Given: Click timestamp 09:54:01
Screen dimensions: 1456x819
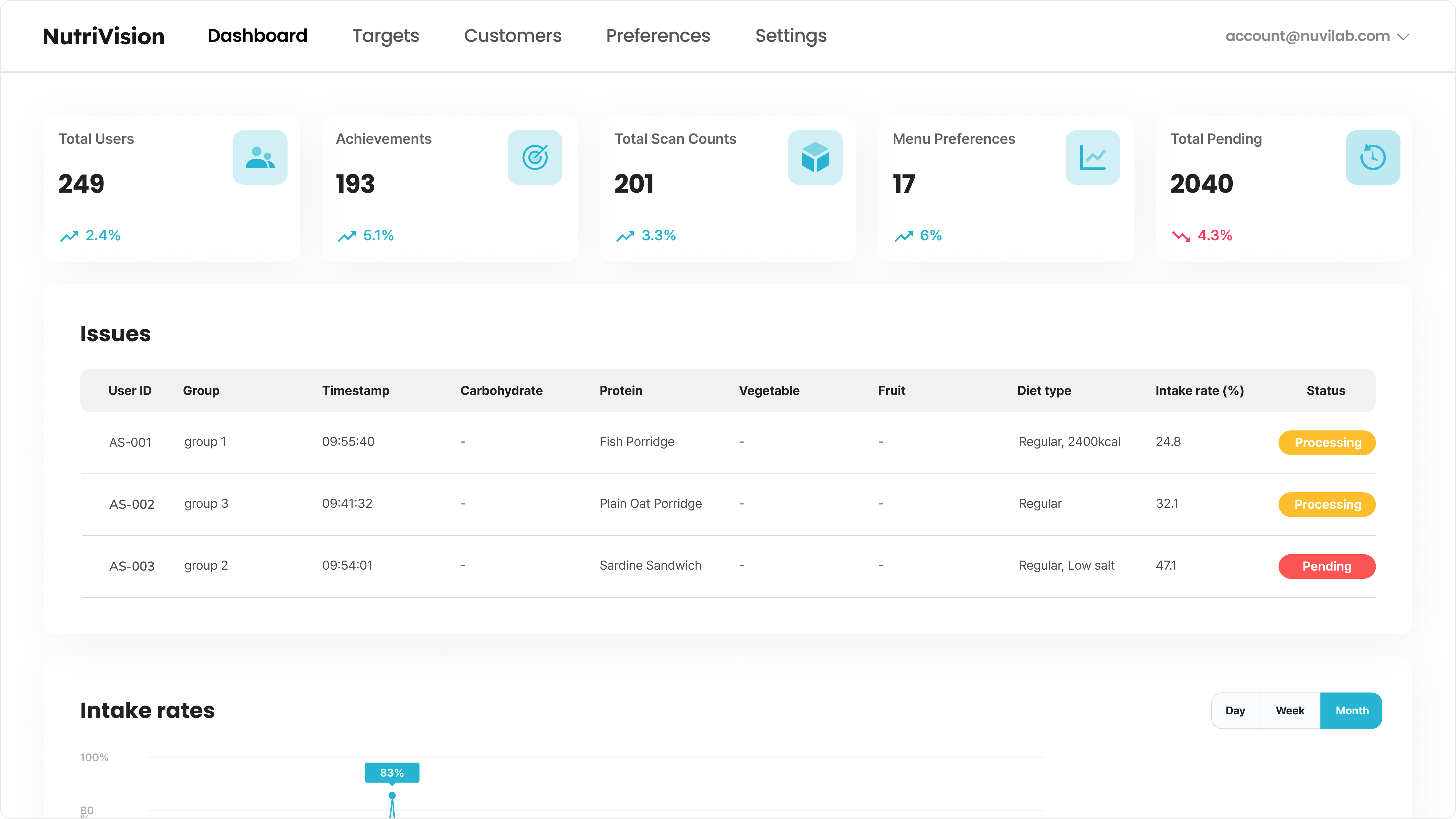Looking at the screenshot, I should point(347,566).
